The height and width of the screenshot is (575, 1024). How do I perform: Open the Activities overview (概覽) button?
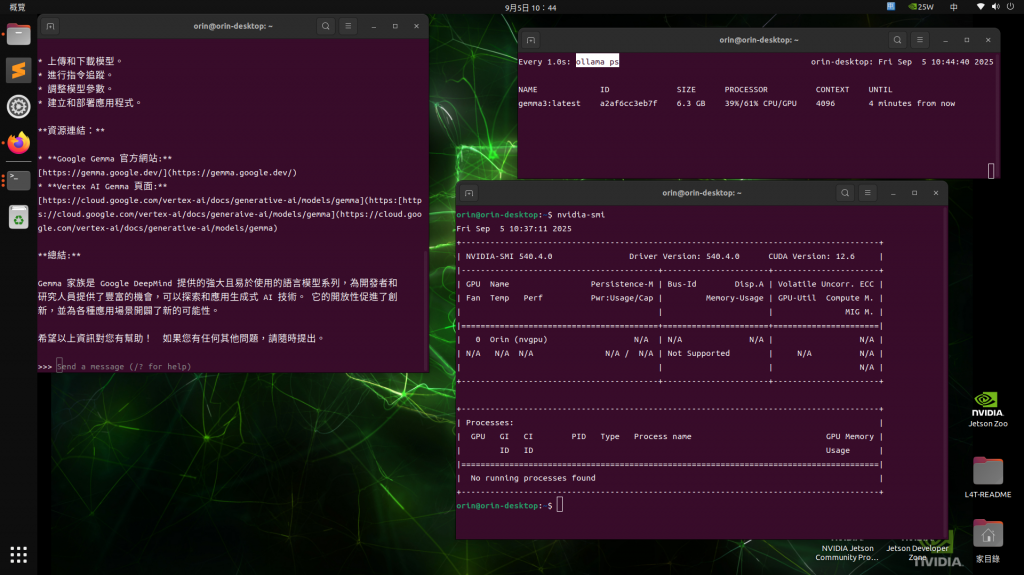click(x=18, y=7)
